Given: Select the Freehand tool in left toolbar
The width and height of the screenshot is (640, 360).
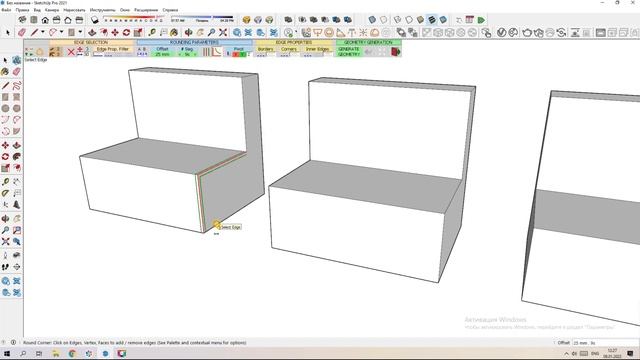Looking at the screenshot, I should (17, 86).
